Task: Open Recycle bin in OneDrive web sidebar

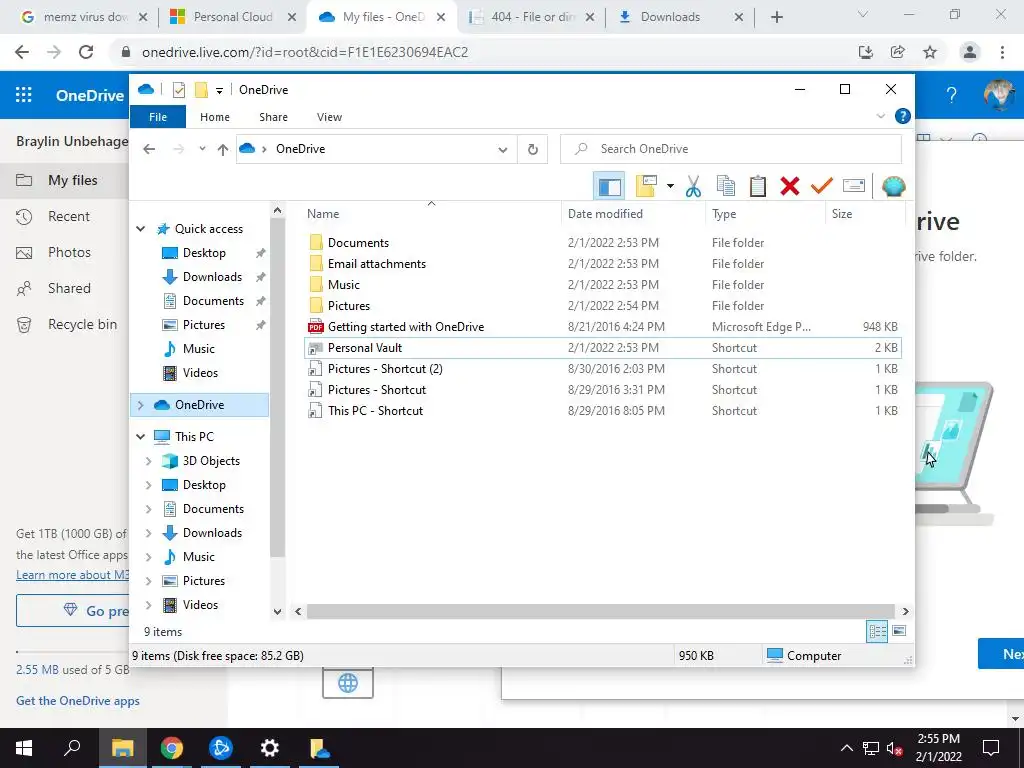Action: point(82,325)
